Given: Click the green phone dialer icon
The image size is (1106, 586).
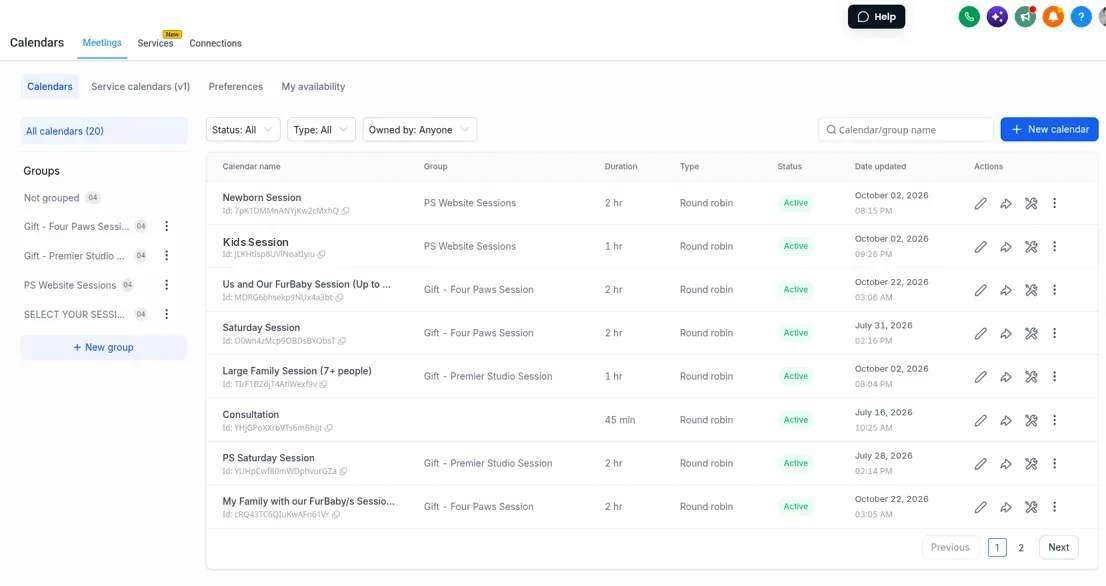Looking at the screenshot, I should coord(969,17).
